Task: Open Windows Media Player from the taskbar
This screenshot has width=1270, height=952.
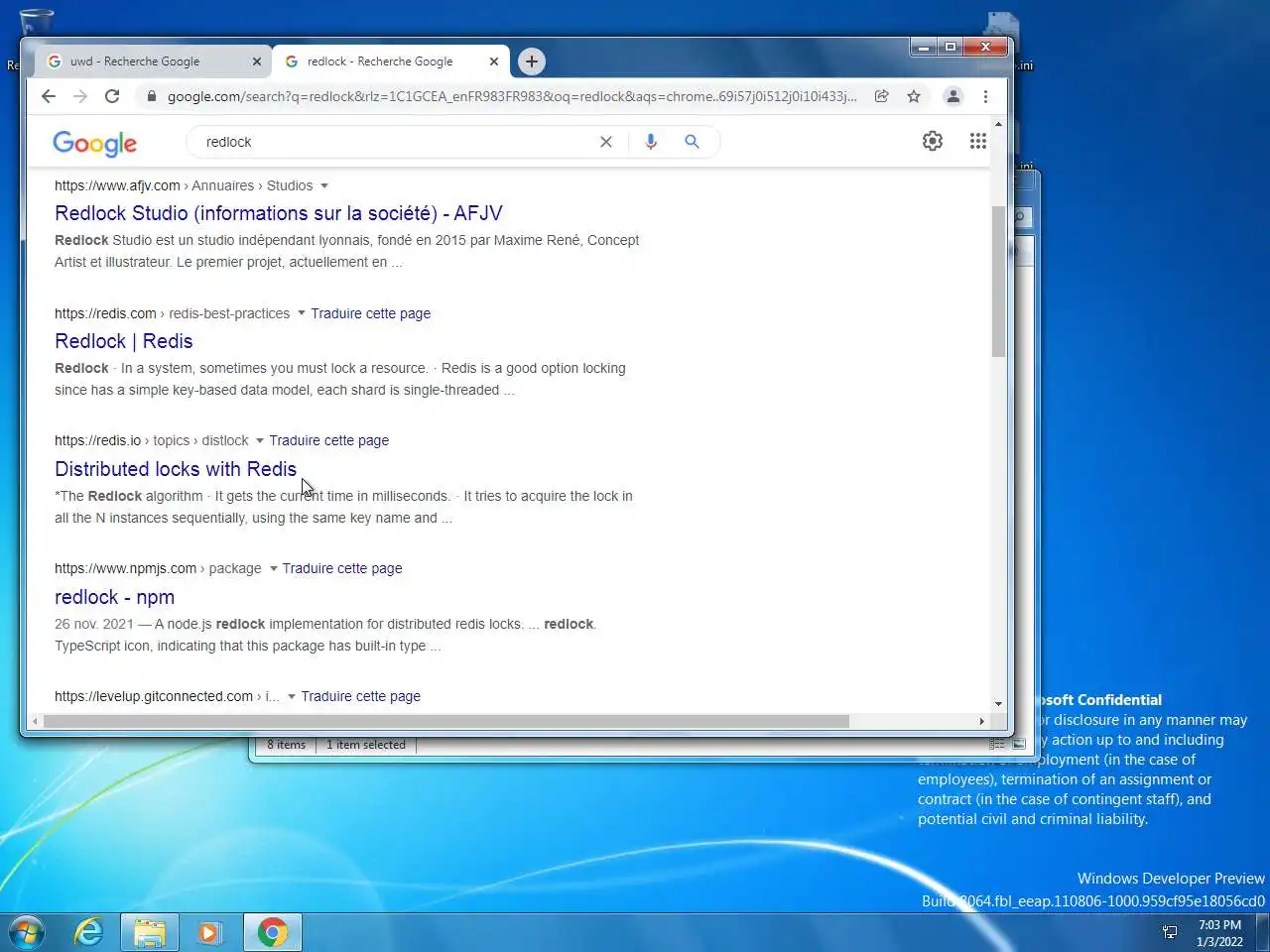Action: (x=209, y=932)
